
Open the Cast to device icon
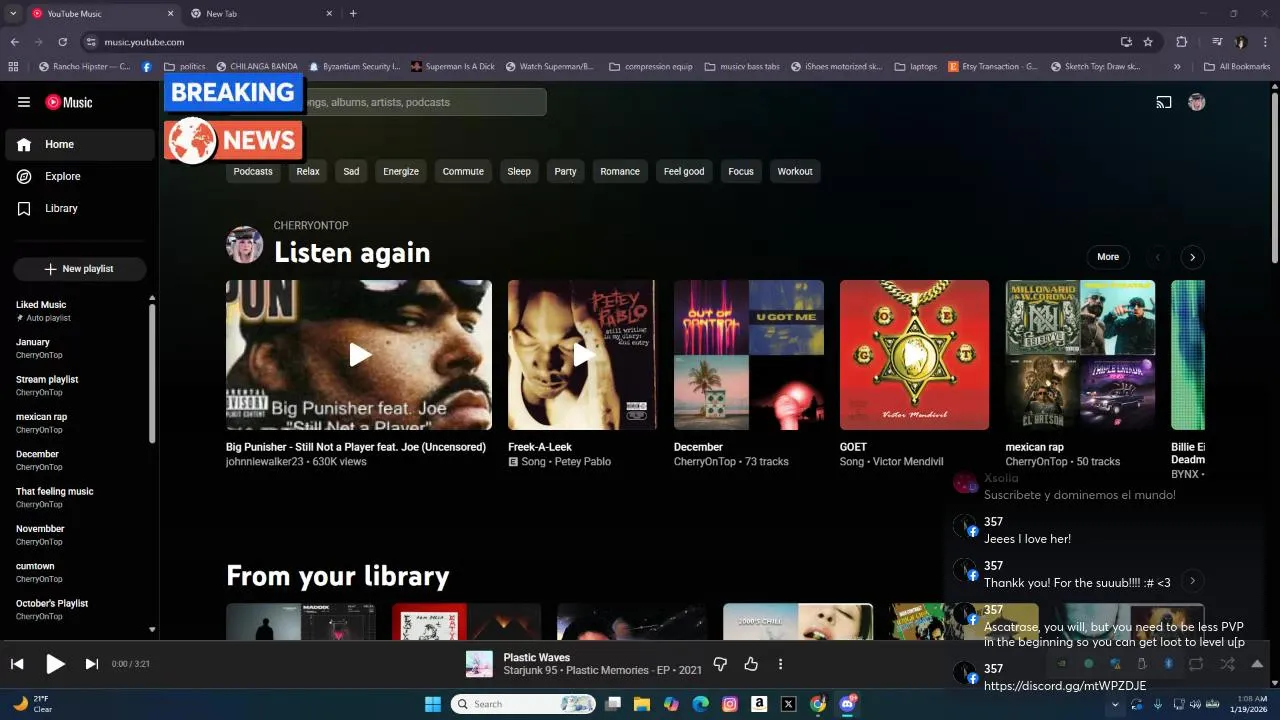click(x=1164, y=102)
